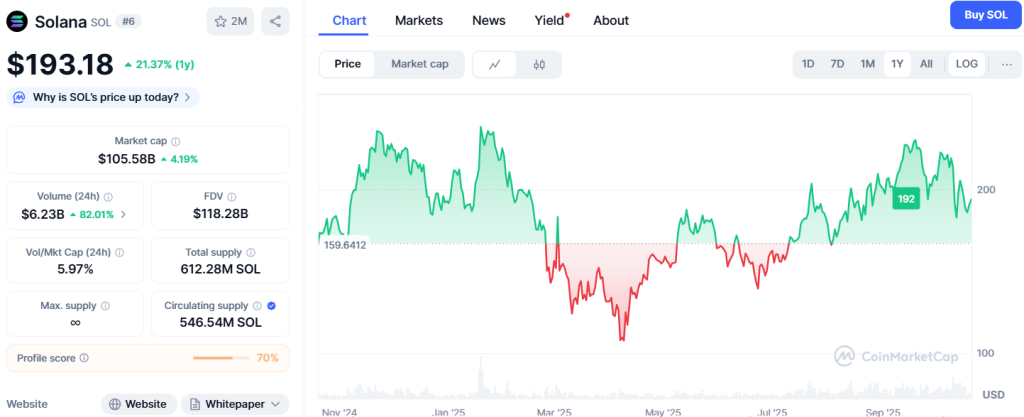Open "Why is SOL's price up today?"

coord(103,97)
